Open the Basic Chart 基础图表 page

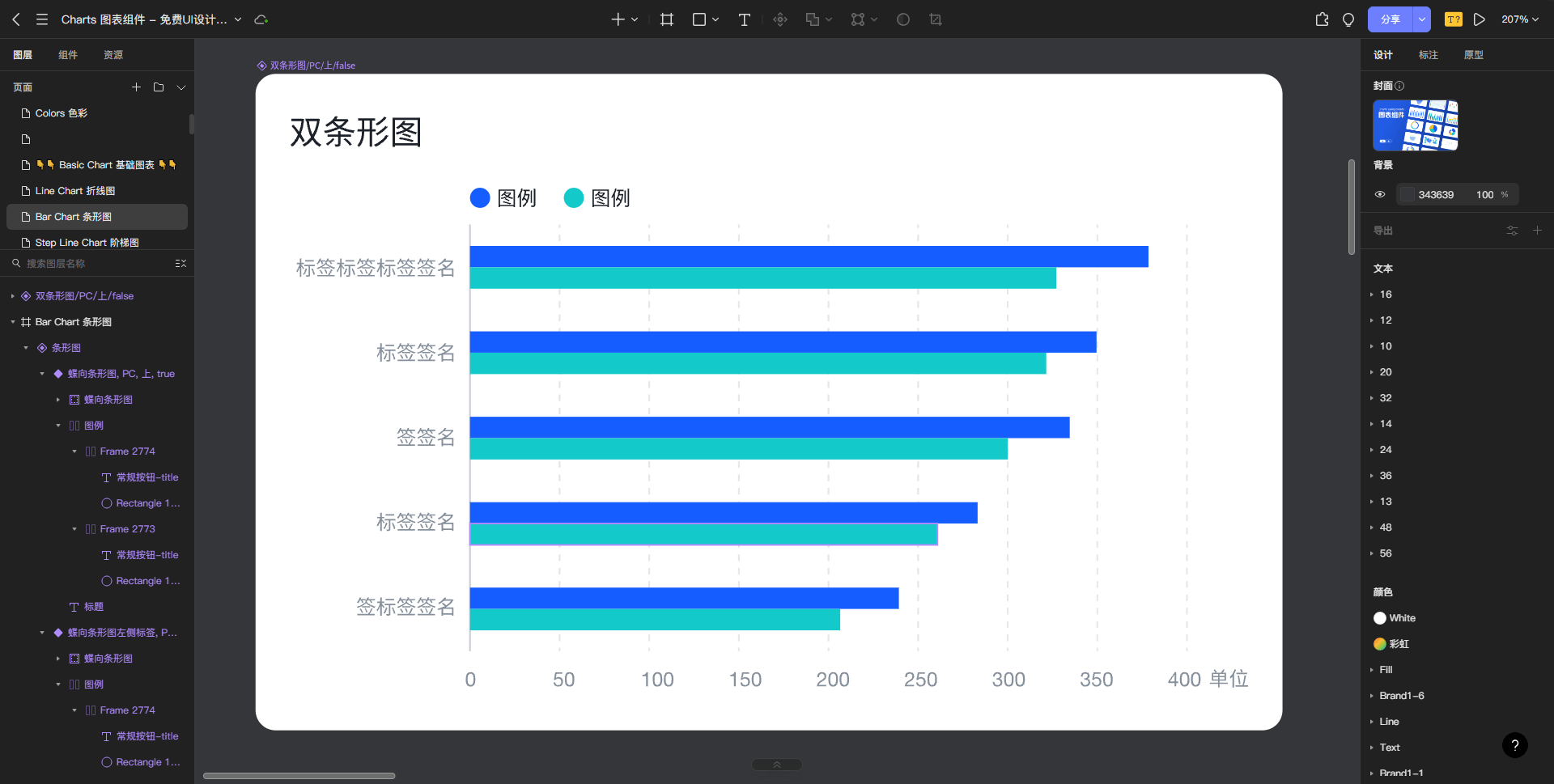[97, 165]
